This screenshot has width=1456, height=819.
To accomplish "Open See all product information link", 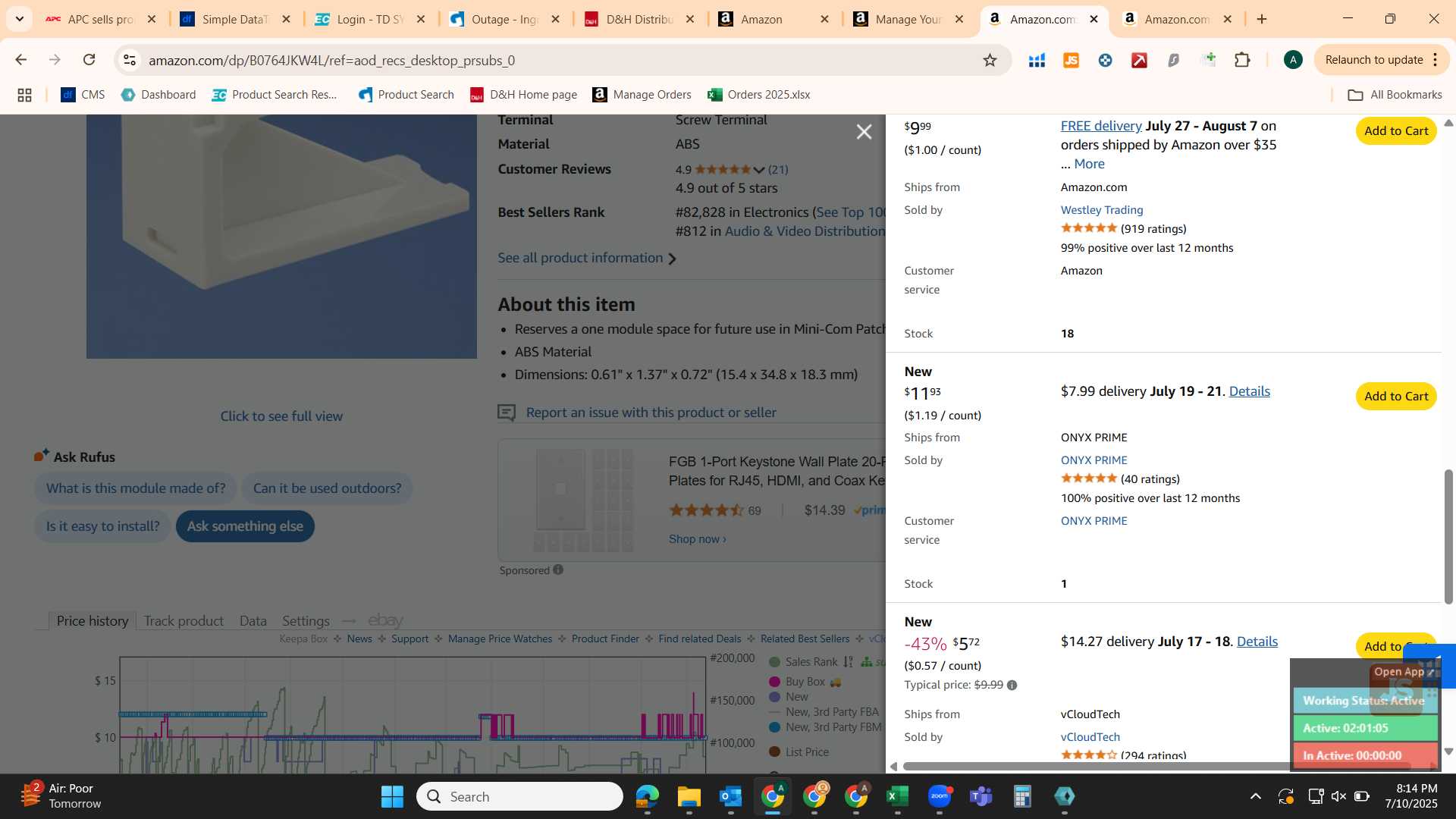I will (587, 258).
